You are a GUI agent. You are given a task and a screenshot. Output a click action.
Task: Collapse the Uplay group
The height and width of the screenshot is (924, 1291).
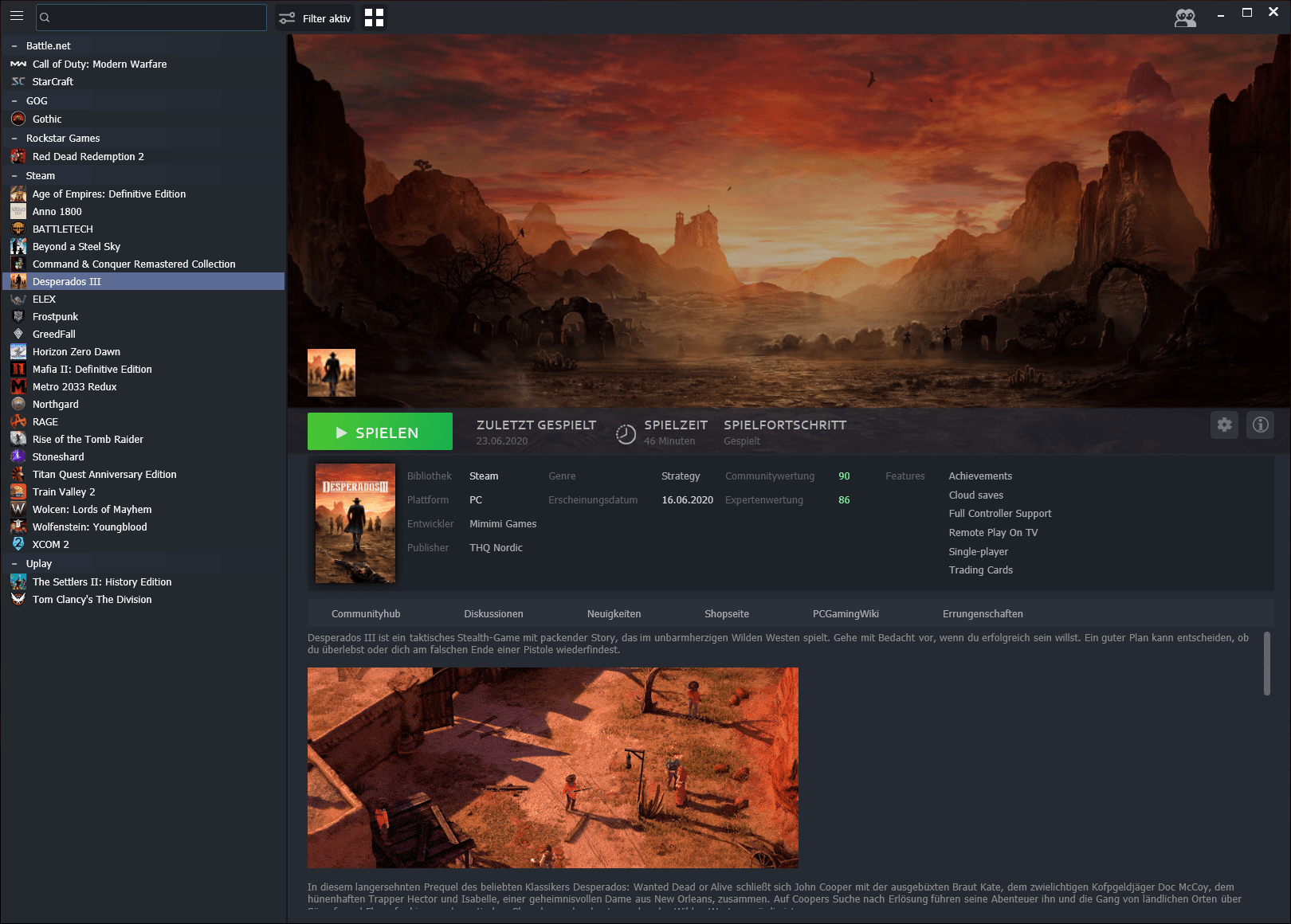coord(14,564)
